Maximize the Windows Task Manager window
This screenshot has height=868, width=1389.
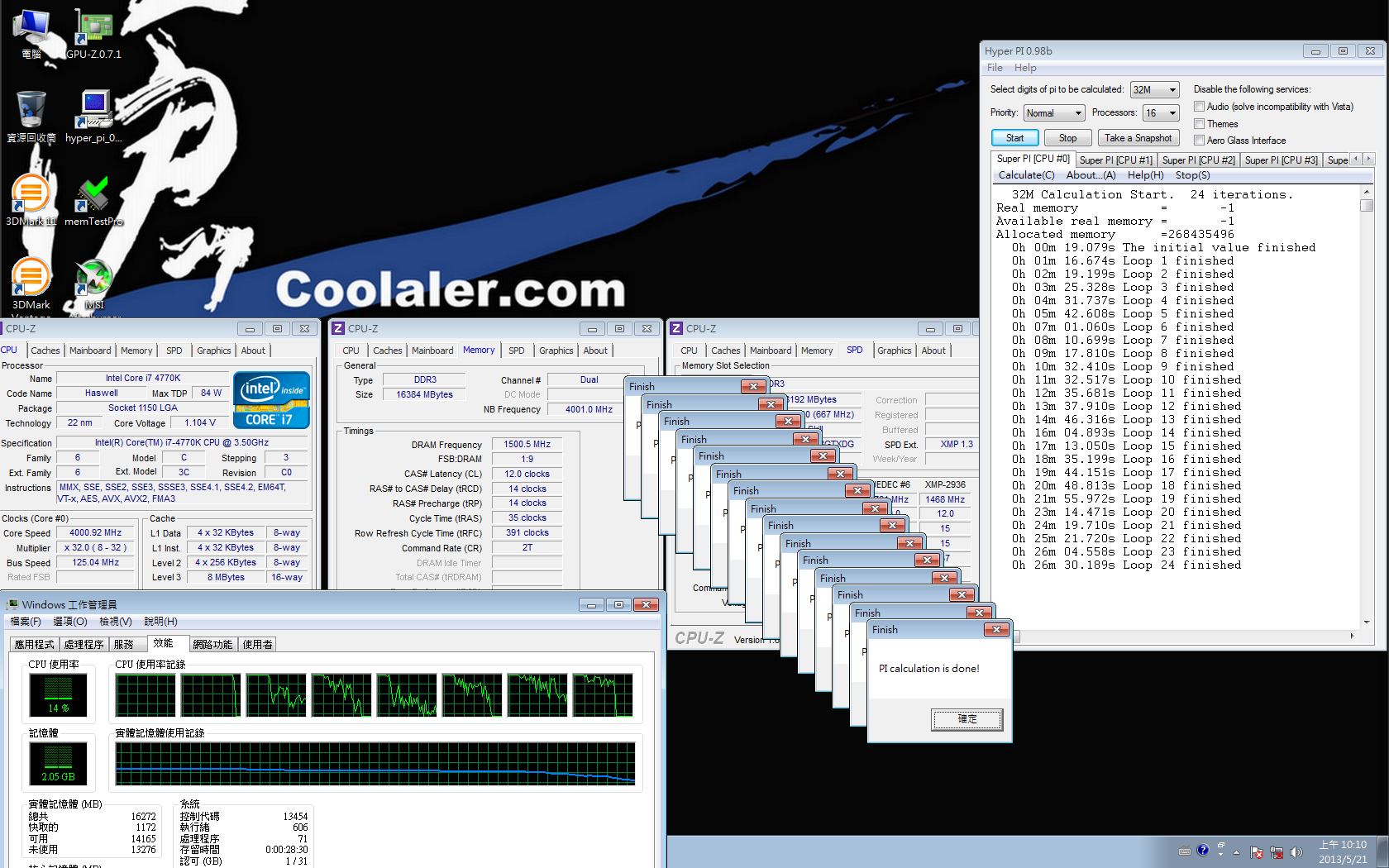(x=618, y=604)
